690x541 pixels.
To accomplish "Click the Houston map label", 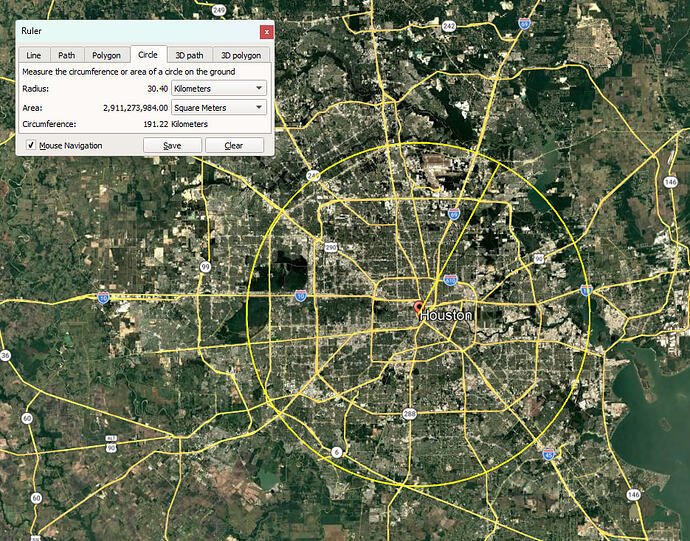I will pyautogui.click(x=446, y=315).
